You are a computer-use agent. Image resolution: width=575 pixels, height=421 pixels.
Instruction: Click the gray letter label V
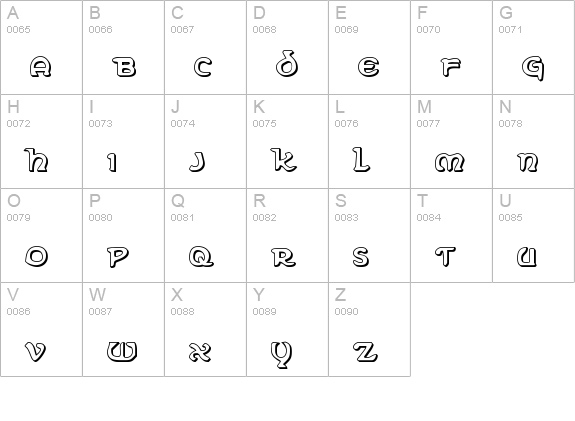pyautogui.click(x=13, y=294)
